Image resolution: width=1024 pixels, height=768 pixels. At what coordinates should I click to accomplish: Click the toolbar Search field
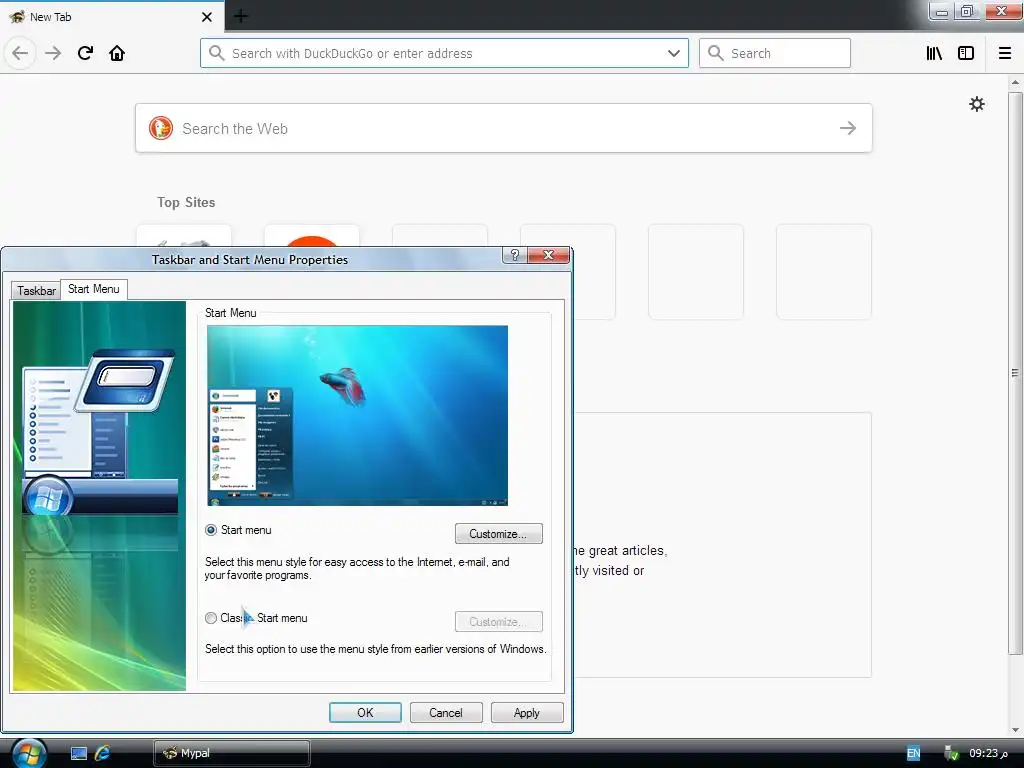775,53
